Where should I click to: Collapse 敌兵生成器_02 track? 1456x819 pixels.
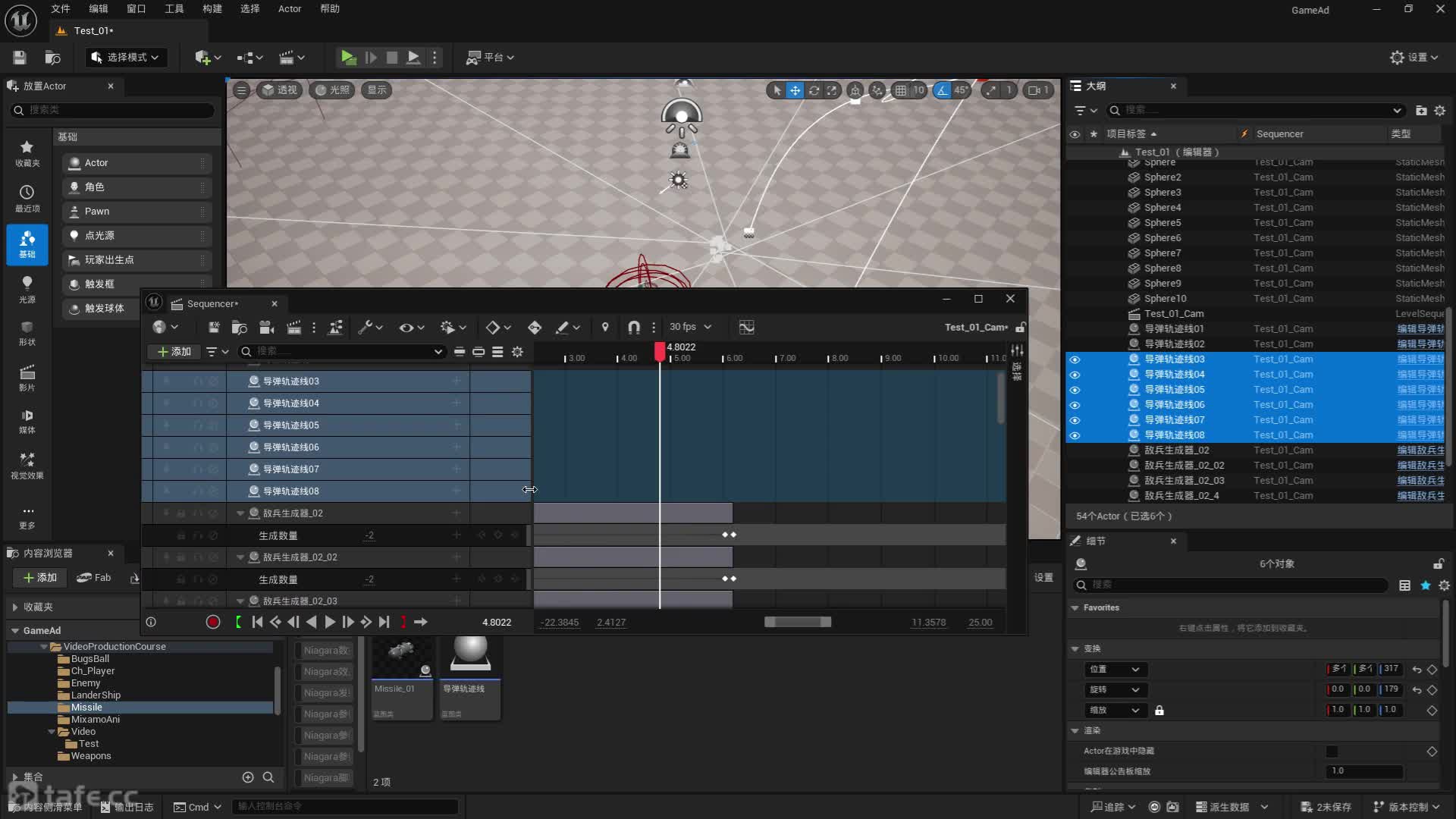(x=240, y=513)
